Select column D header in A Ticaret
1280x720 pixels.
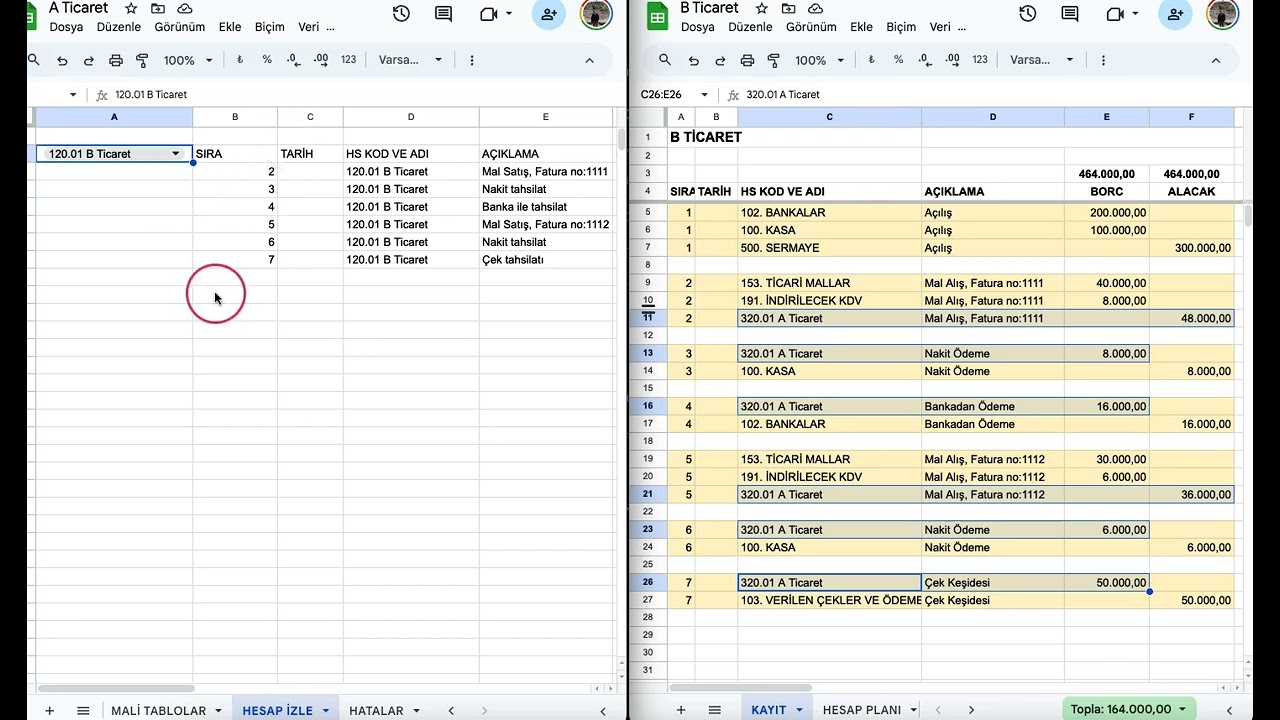pos(411,117)
